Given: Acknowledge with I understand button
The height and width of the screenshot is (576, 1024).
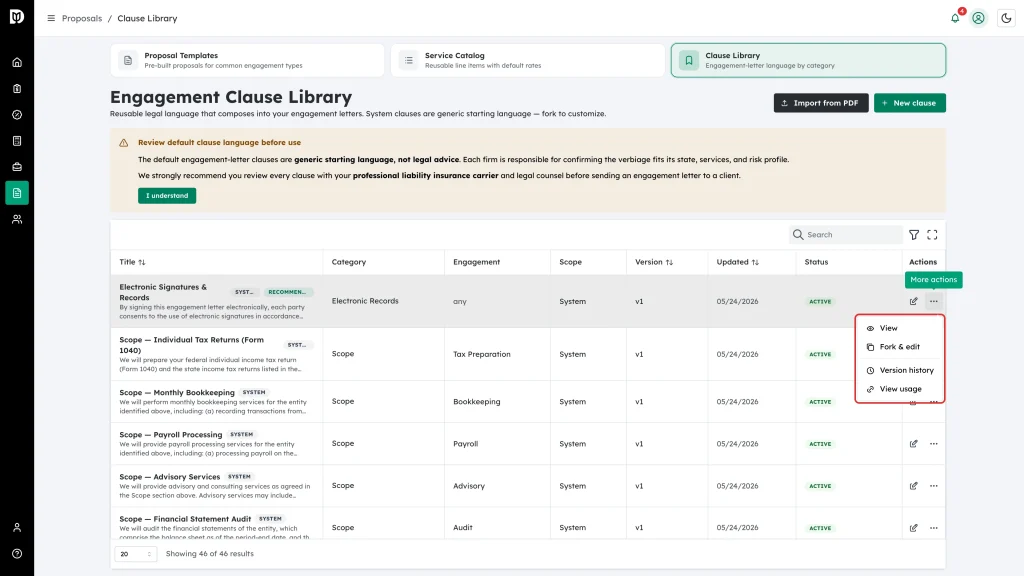Looking at the screenshot, I should [167, 196].
